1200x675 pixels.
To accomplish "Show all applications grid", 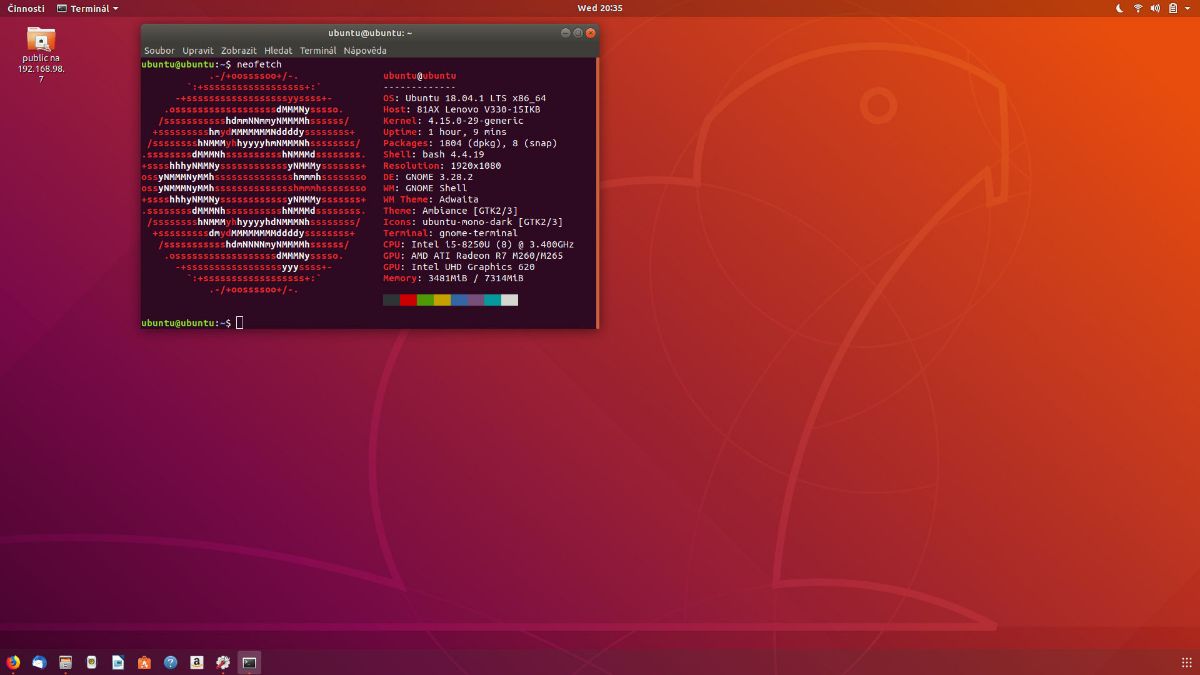I will pyautogui.click(x=1186, y=662).
